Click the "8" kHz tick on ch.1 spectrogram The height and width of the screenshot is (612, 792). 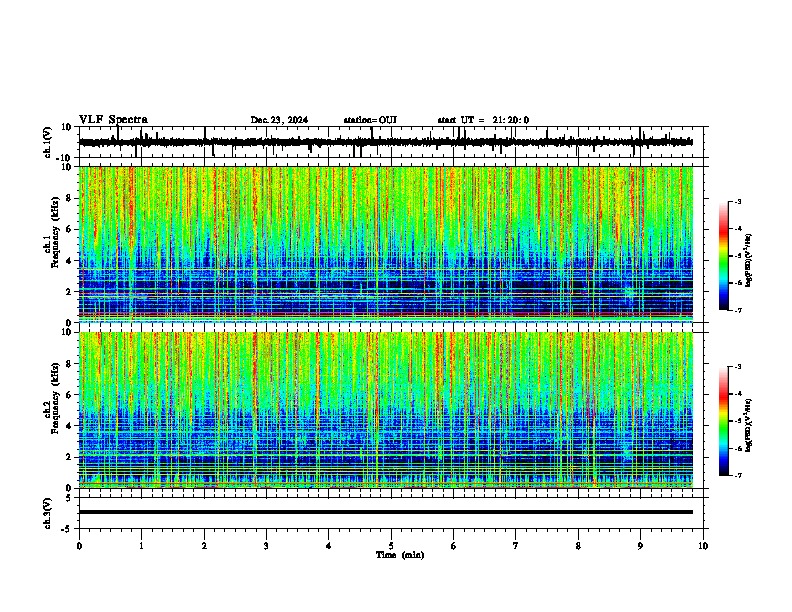pyautogui.click(x=69, y=198)
